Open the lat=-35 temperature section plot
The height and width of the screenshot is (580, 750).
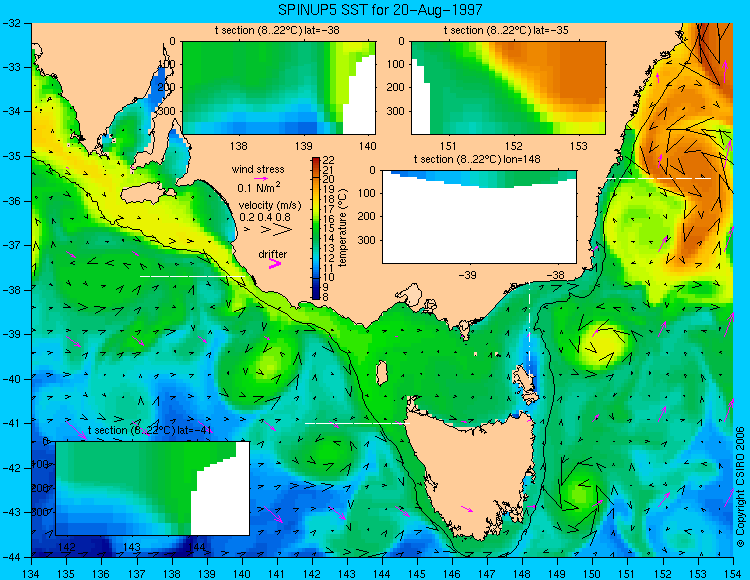coord(508,88)
